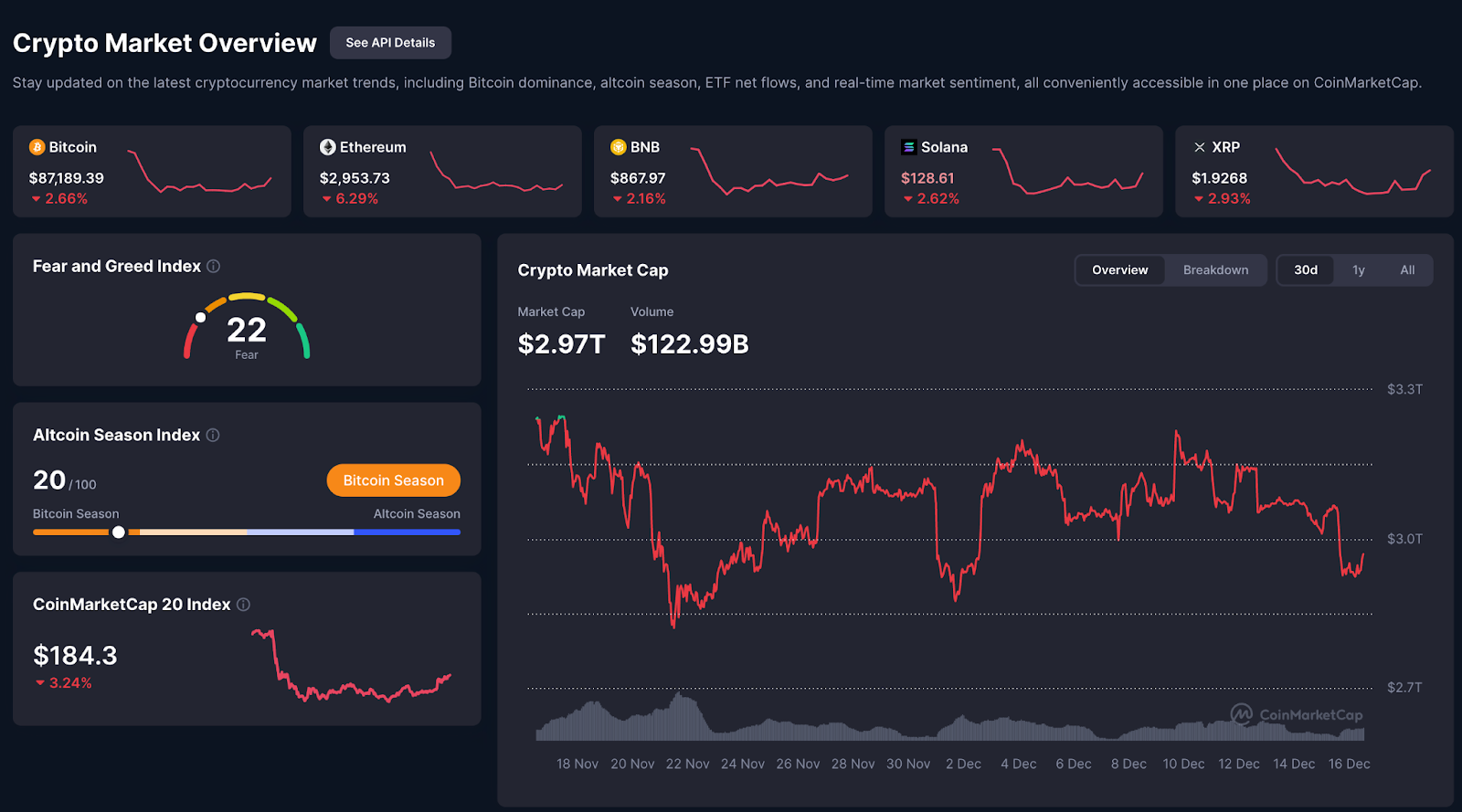Click the Solana logo icon
Viewport: 1462px width, 812px height.
[x=908, y=147]
